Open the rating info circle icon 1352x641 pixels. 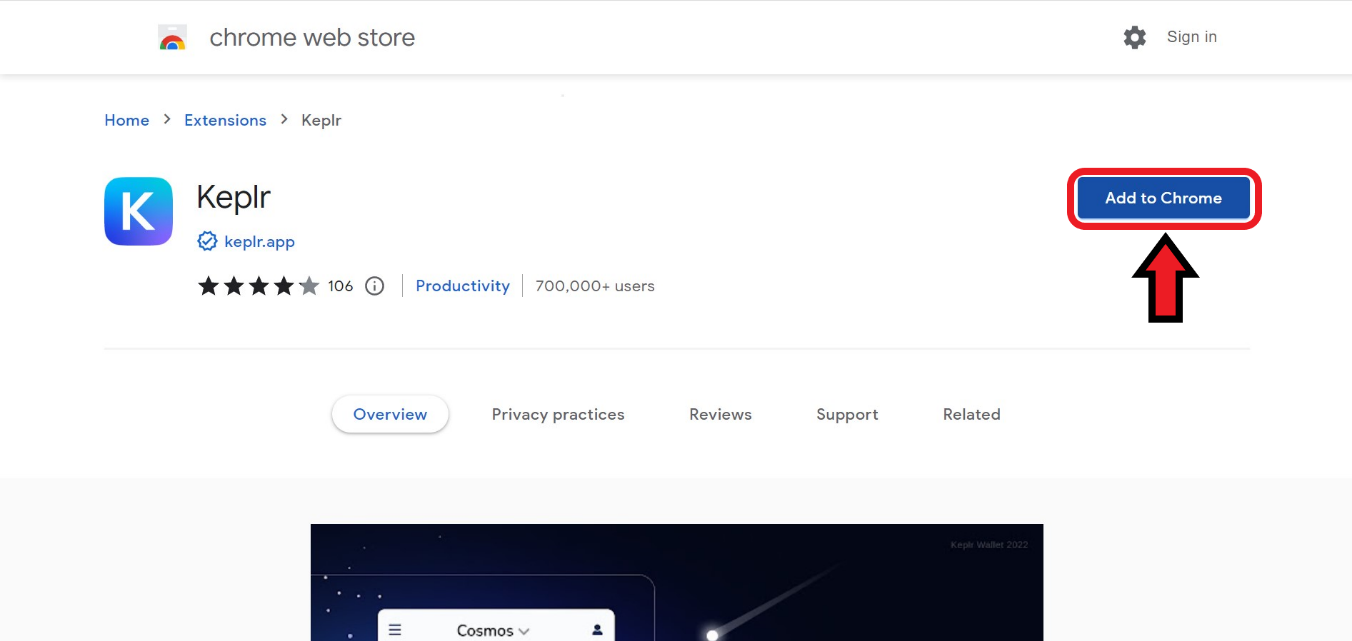click(374, 286)
